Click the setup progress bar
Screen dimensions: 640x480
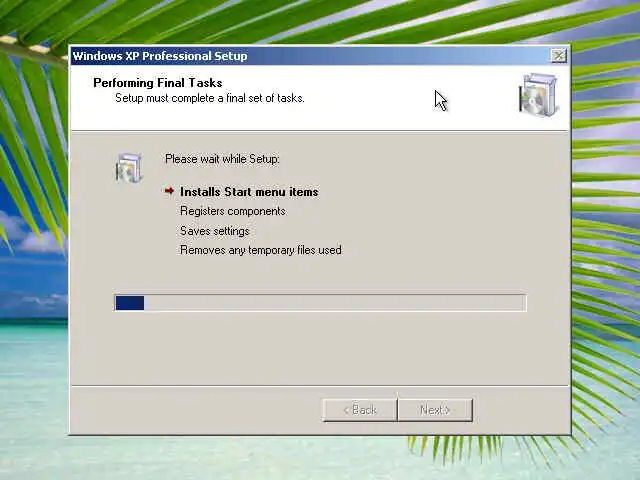click(320, 303)
